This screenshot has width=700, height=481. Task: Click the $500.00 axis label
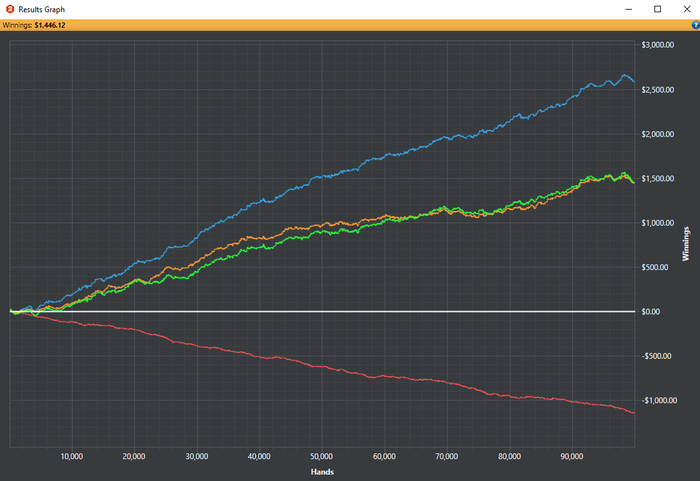(x=655, y=267)
